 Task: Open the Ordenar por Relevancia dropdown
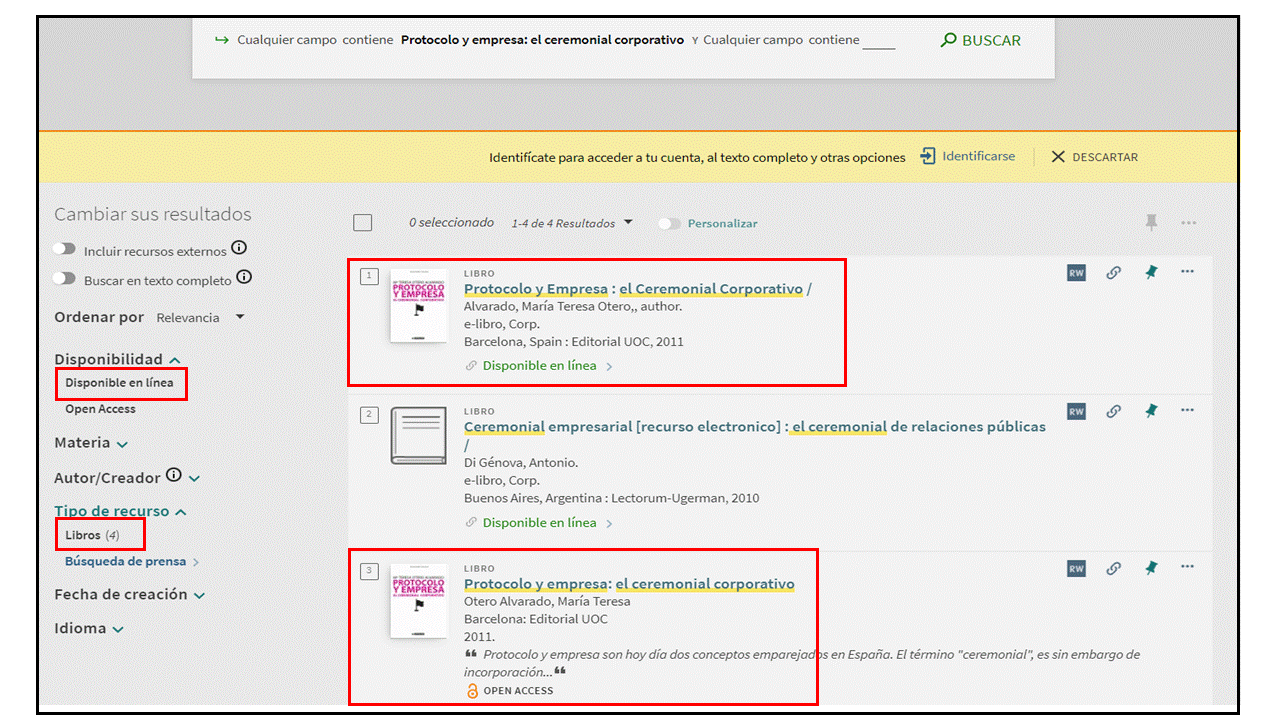tap(200, 317)
